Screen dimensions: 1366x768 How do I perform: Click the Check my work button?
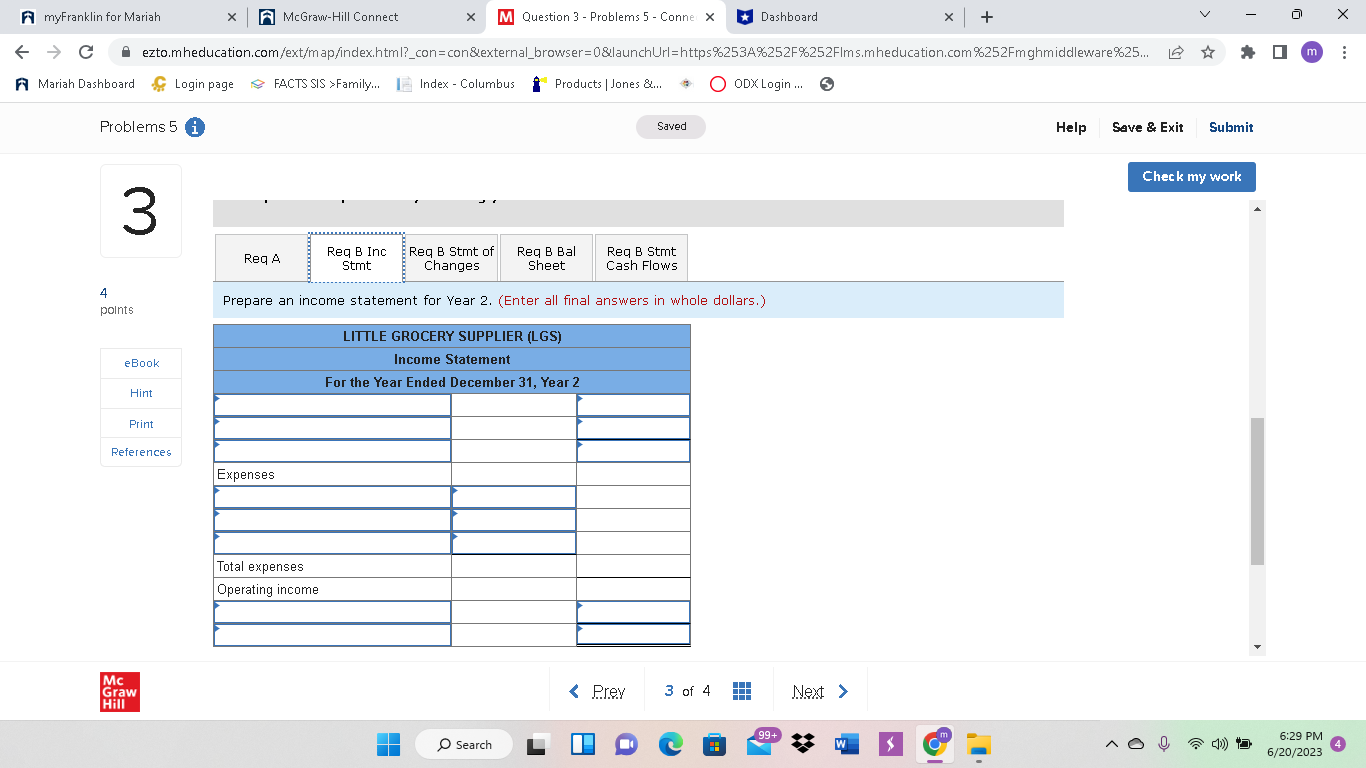click(1192, 176)
